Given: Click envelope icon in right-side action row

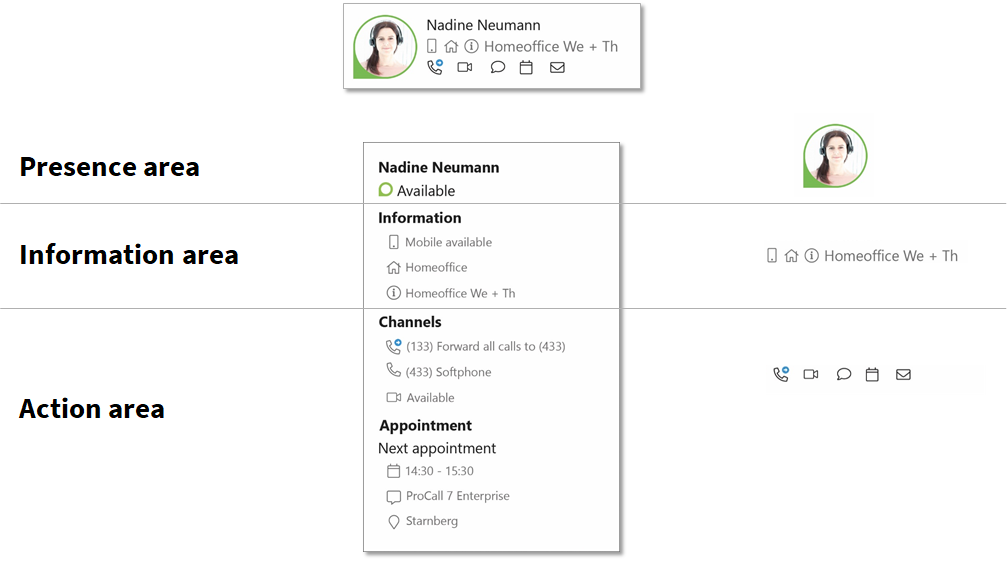Looking at the screenshot, I should click(x=903, y=374).
